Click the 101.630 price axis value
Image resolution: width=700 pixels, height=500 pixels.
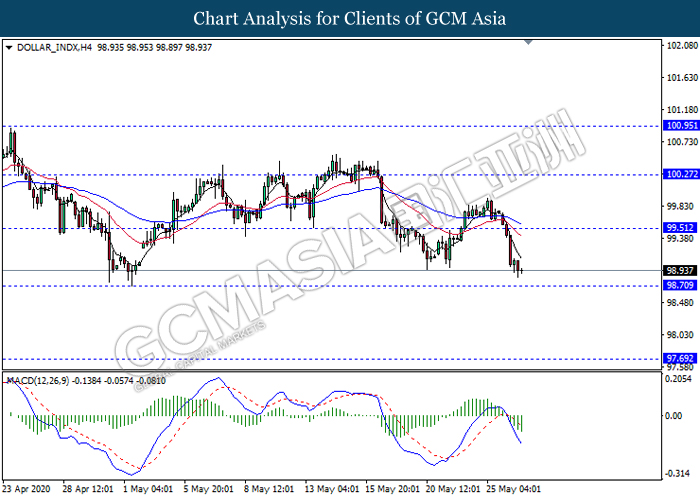coord(682,78)
